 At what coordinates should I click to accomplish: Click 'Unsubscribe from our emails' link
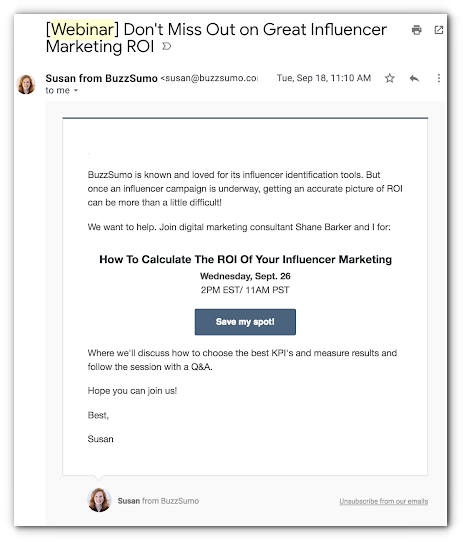pos(383,501)
